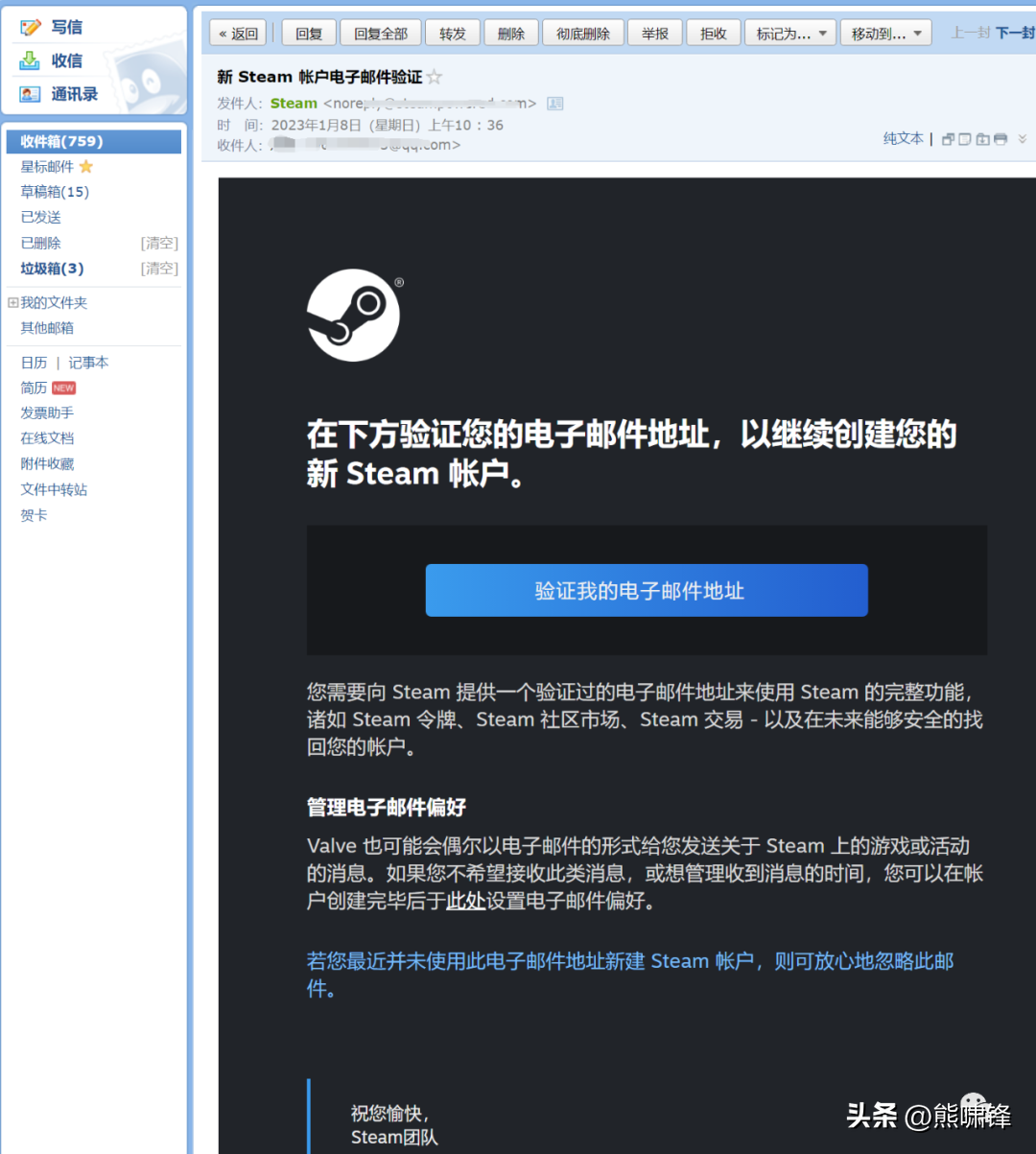This screenshot has height=1154, width=1036.
Task: Expand header details with double chevron
Action: click(1023, 139)
